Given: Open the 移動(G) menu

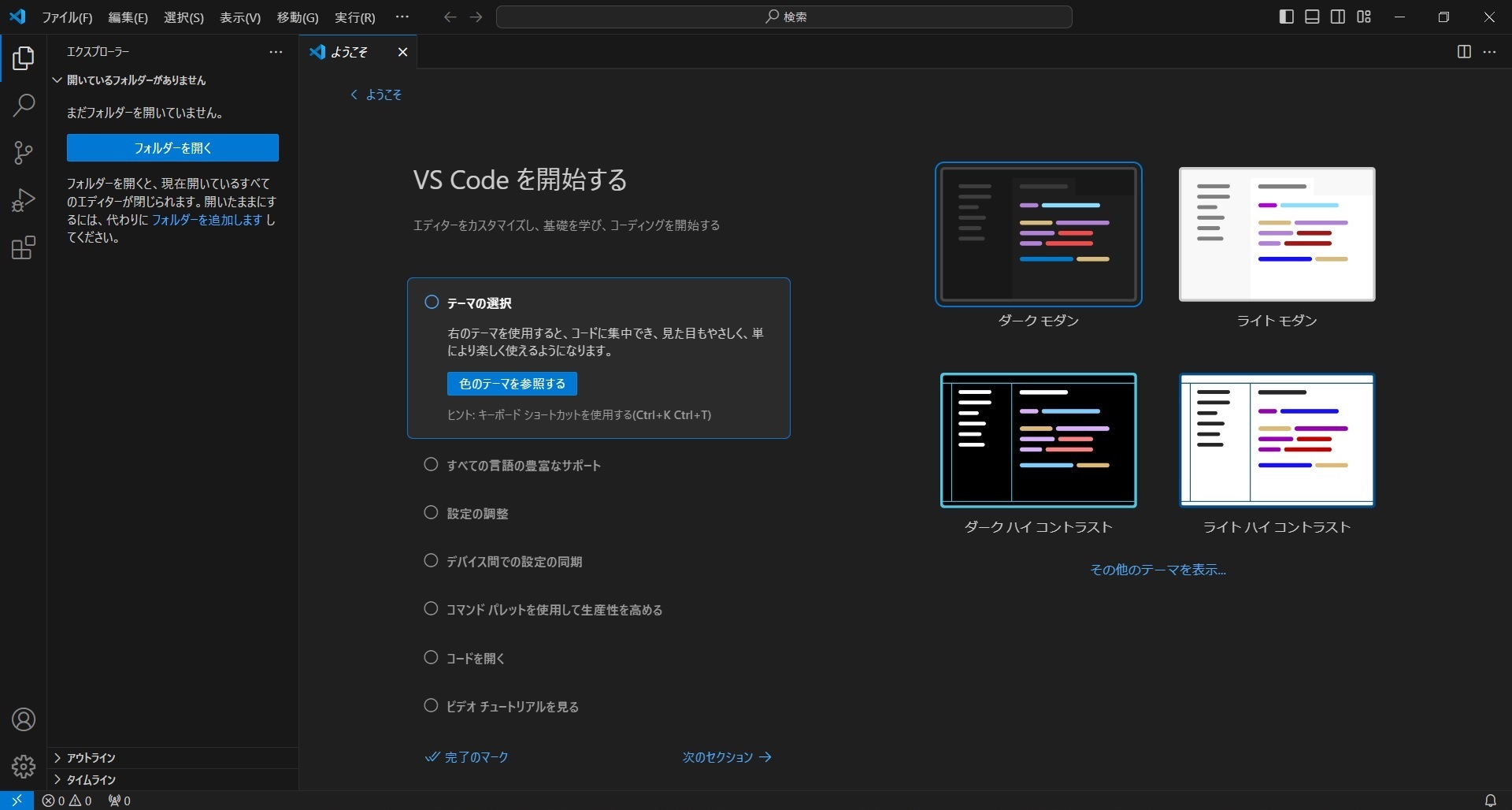Looking at the screenshot, I should [298, 17].
